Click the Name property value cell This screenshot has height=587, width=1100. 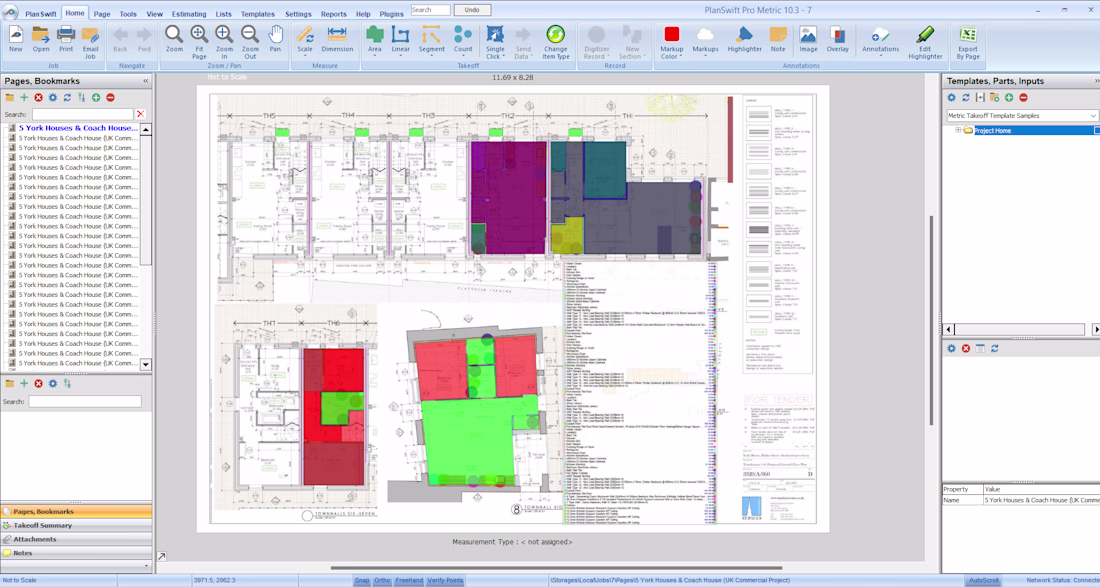click(1041, 501)
